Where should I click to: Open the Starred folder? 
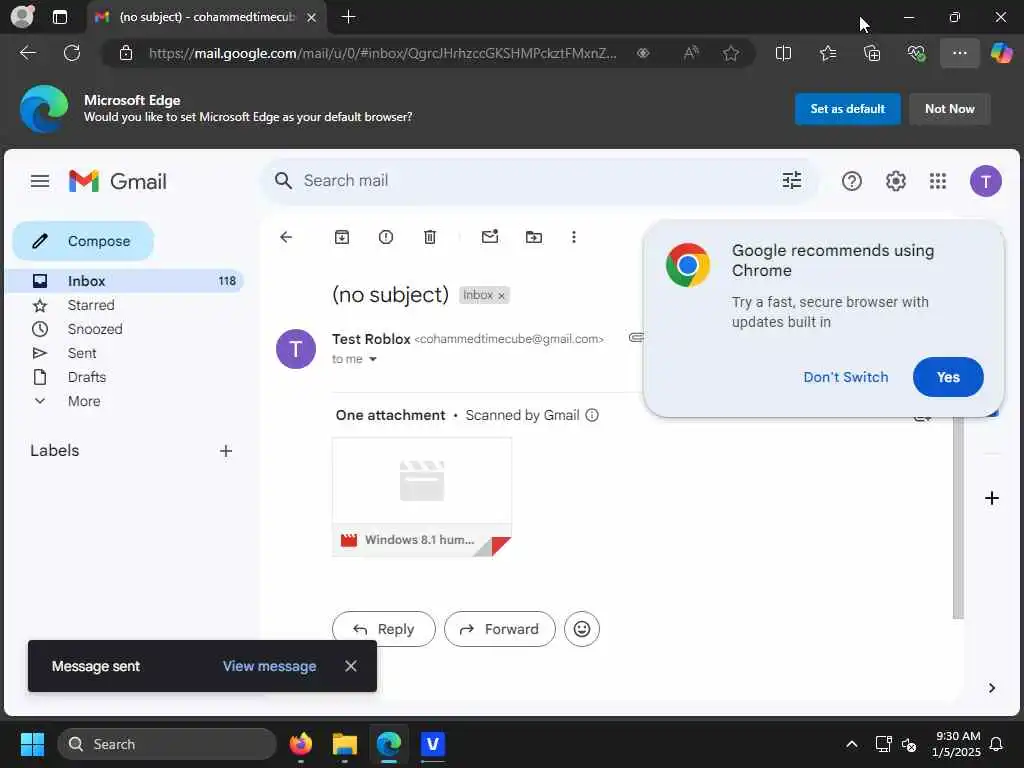click(91, 305)
